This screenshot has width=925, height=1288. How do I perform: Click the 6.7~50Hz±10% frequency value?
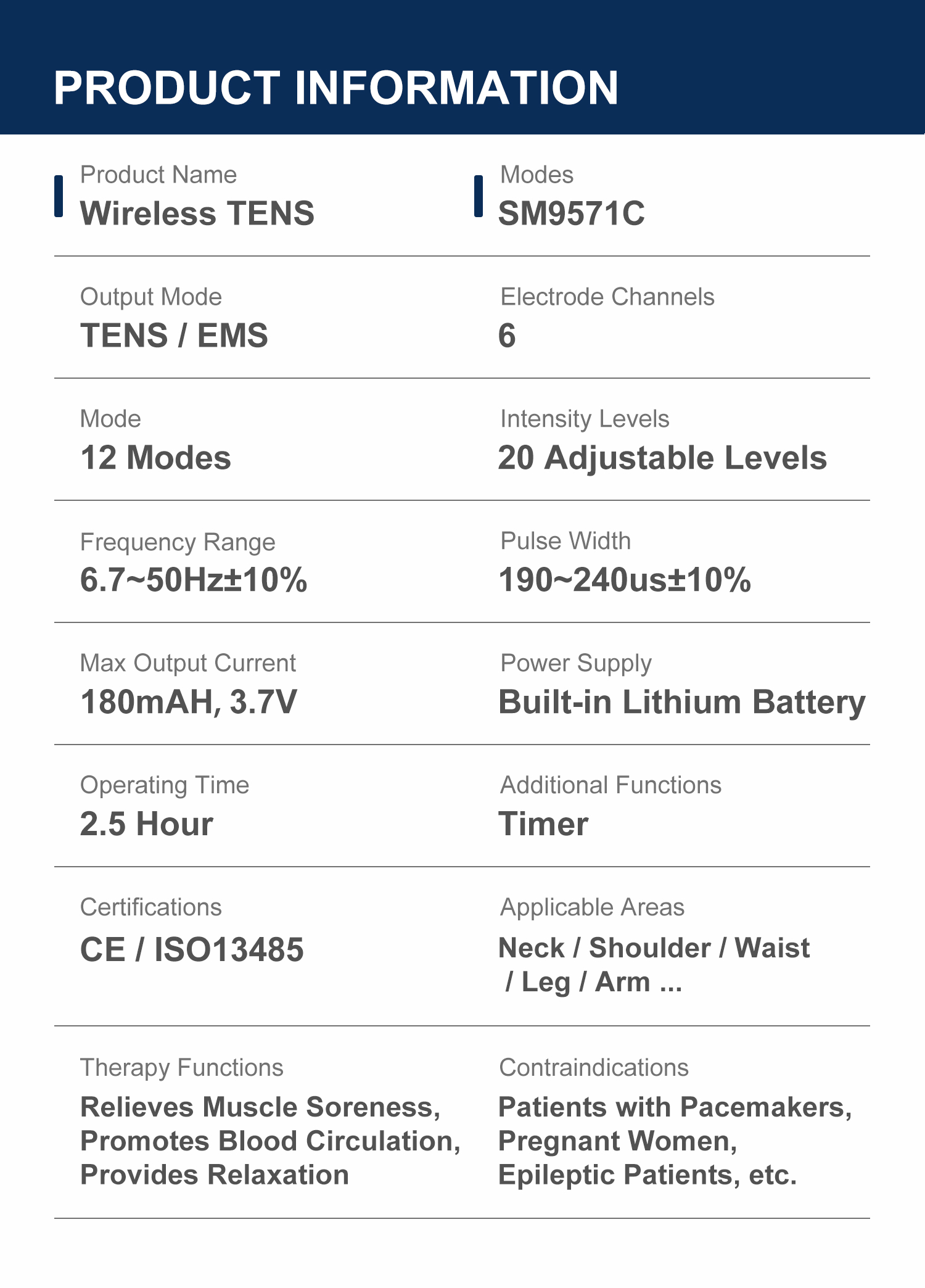194,580
